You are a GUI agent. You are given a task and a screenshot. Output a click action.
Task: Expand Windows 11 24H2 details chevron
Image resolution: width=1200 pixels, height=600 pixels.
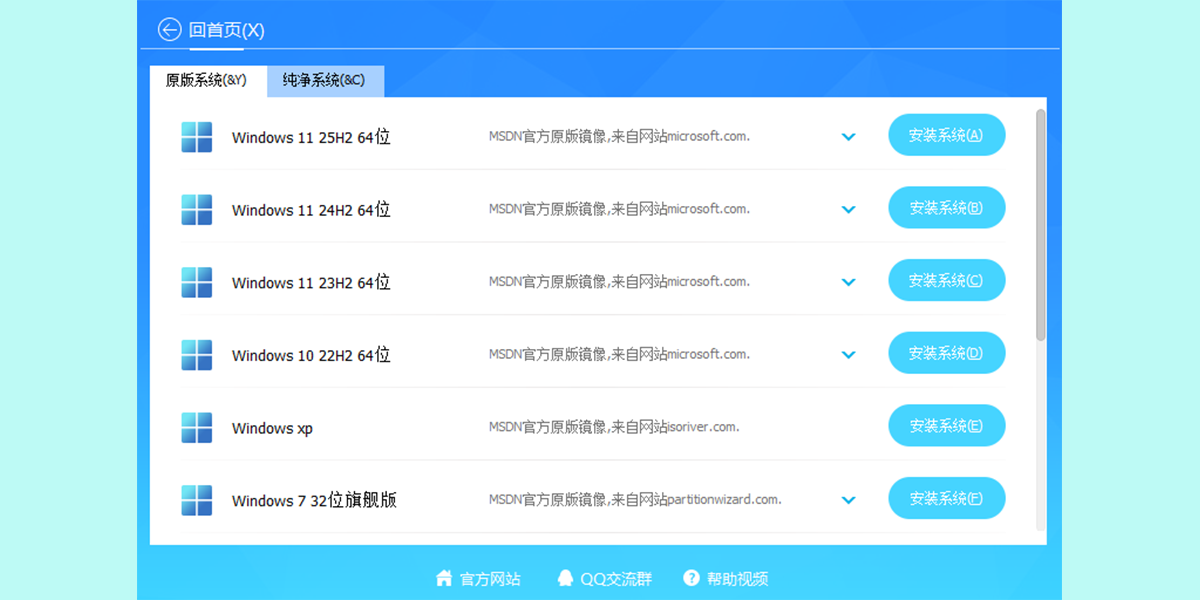849,210
